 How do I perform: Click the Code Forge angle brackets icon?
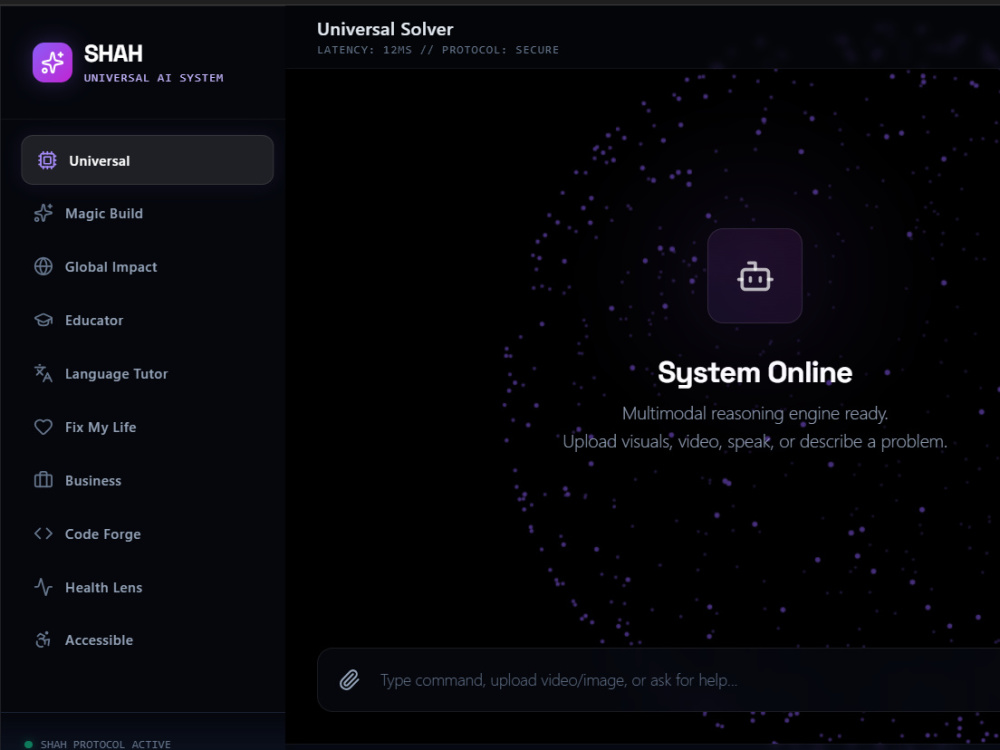click(x=43, y=533)
